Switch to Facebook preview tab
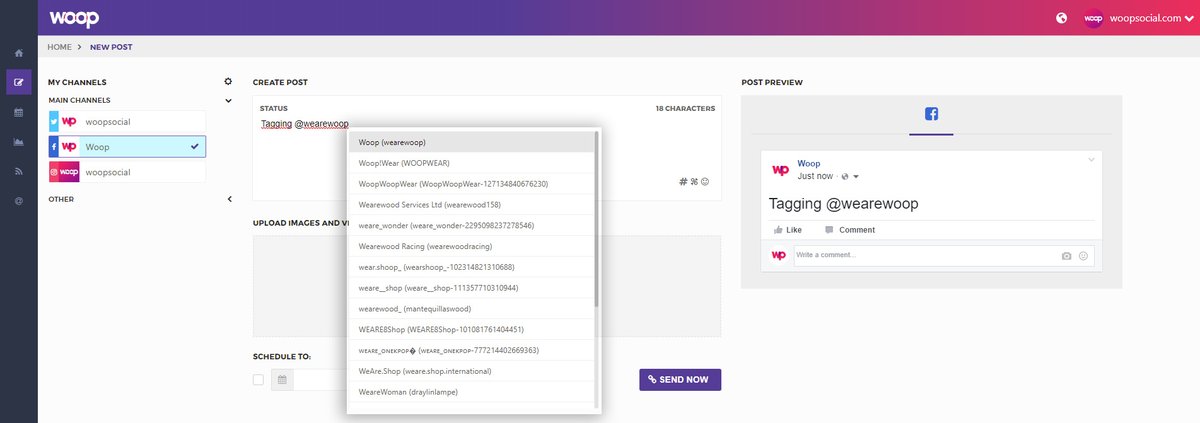 pos(931,114)
